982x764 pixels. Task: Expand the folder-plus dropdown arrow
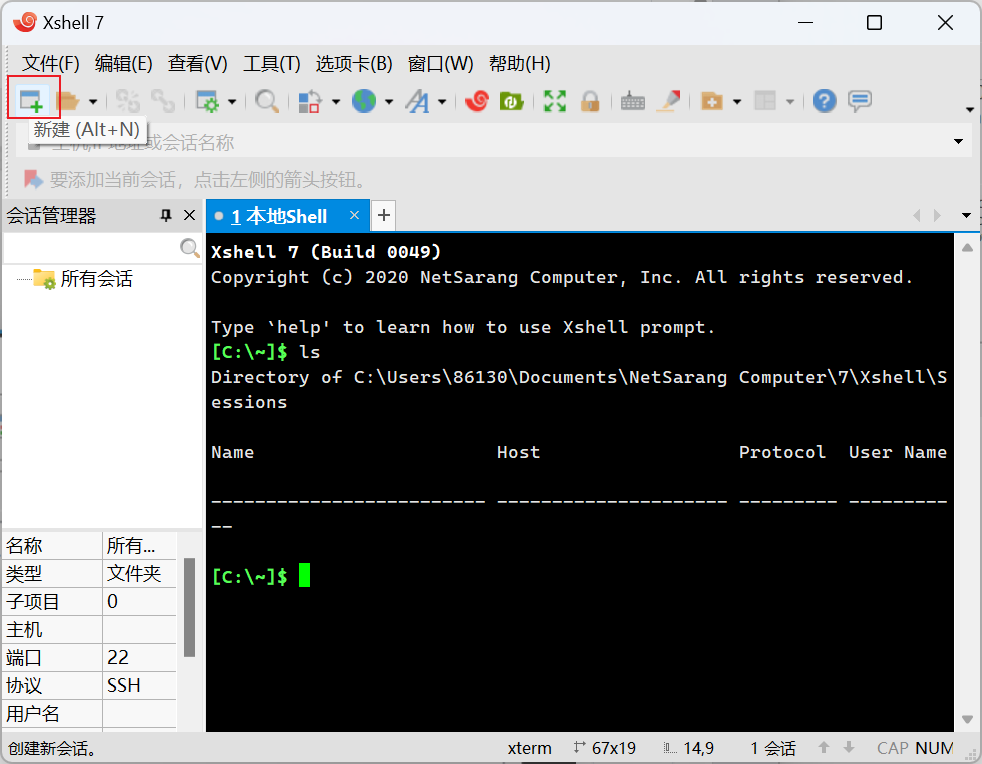click(737, 101)
